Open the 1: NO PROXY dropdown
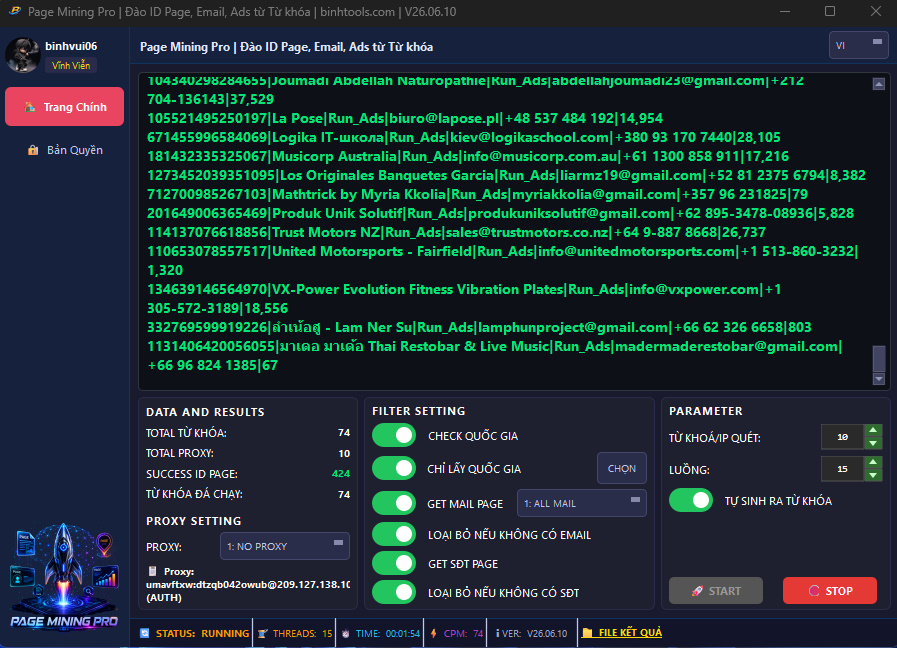The height and width of the screenshot is (648, 897). pos(285,546)
